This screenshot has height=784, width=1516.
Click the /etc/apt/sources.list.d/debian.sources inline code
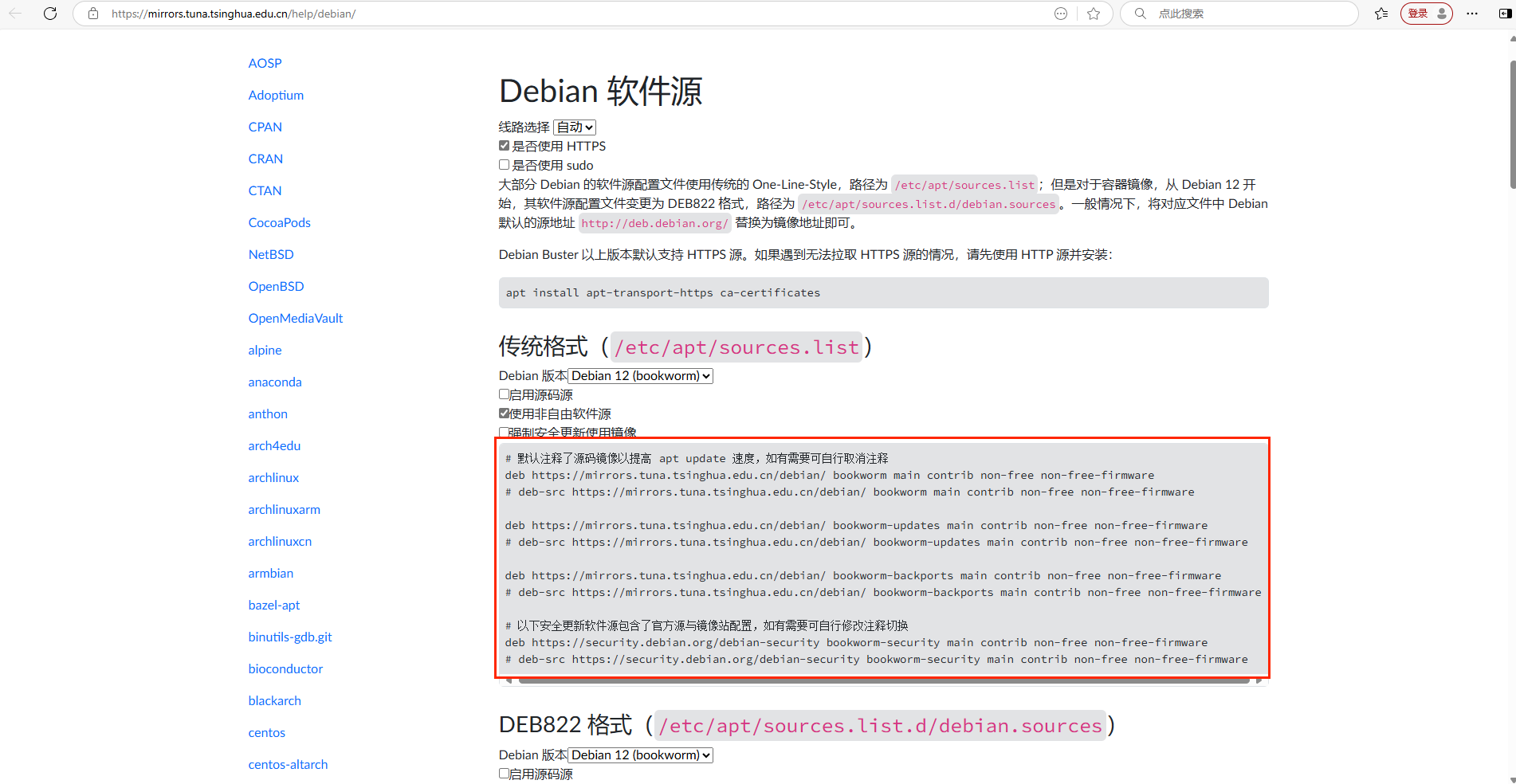tap(929, 204)
